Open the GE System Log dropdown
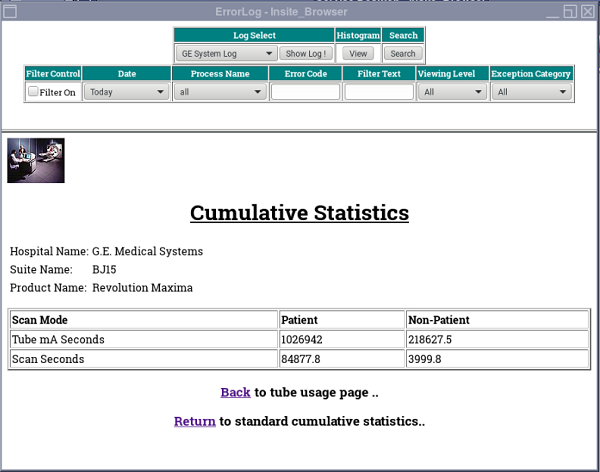This screenshot has height=472, width=600. point(226,53)
